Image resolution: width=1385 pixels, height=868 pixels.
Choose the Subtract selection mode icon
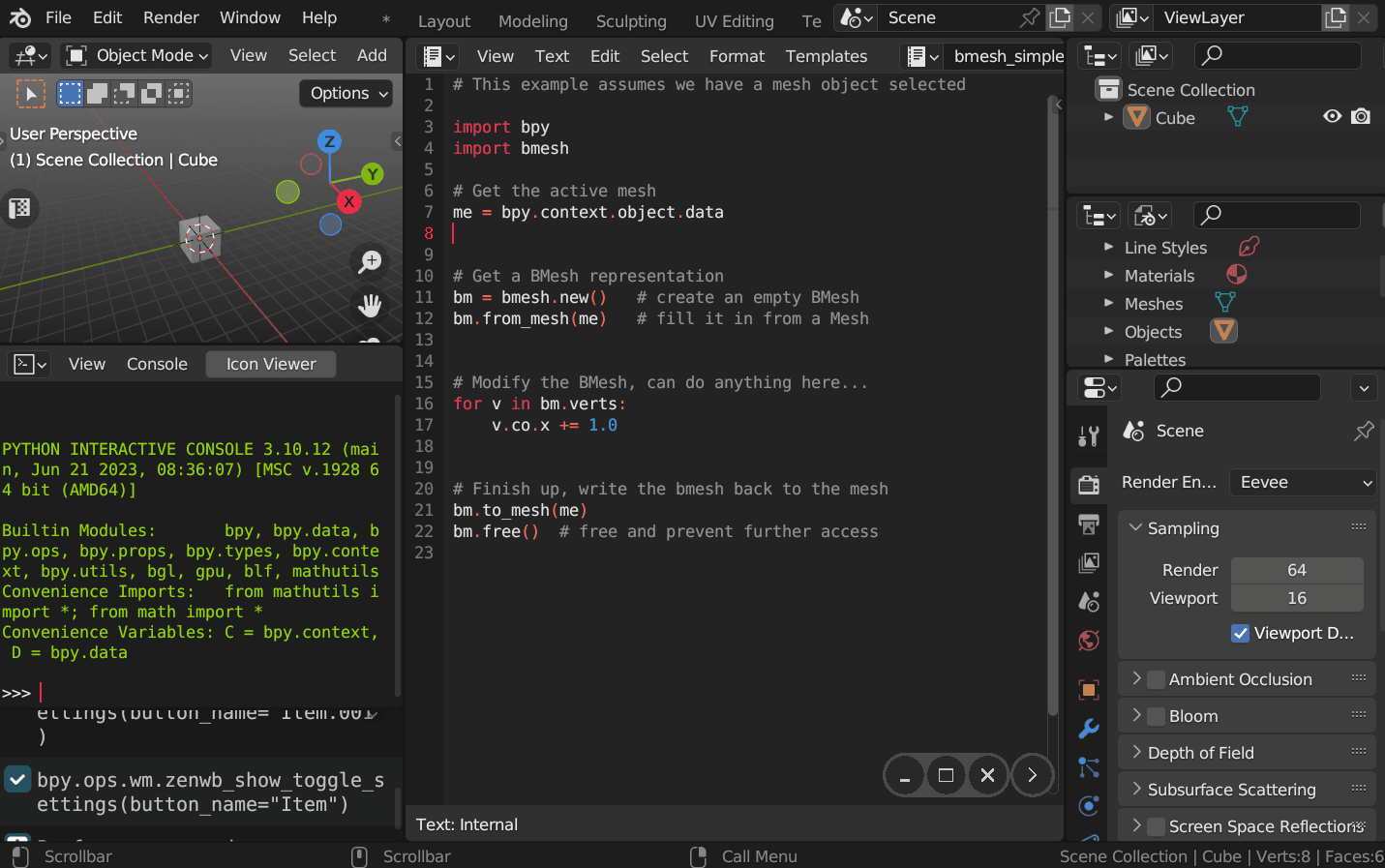(124, 94)
